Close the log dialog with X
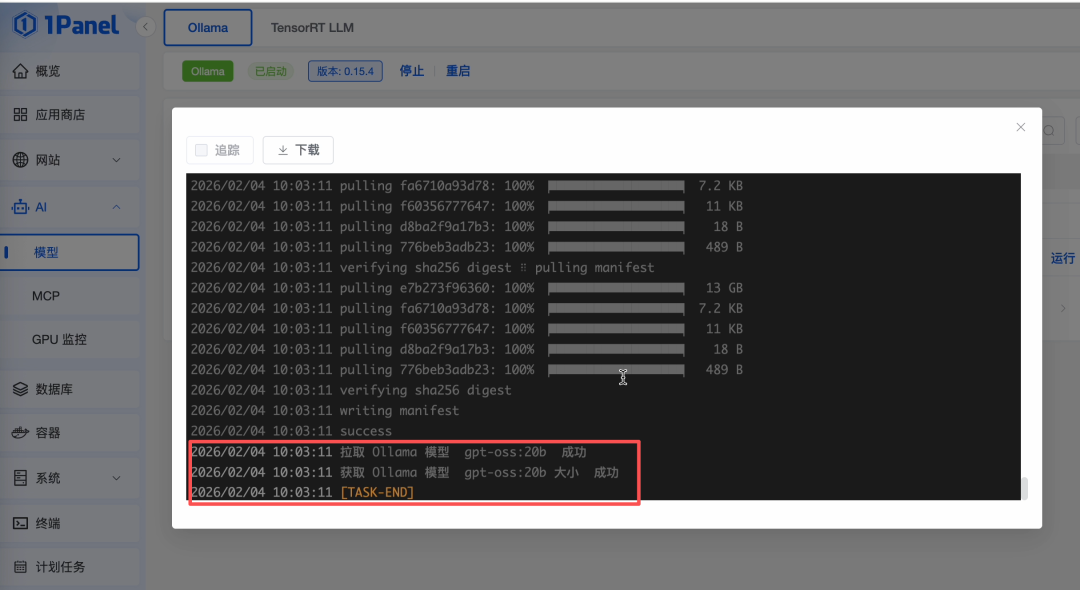 [x=1021, y=127]
